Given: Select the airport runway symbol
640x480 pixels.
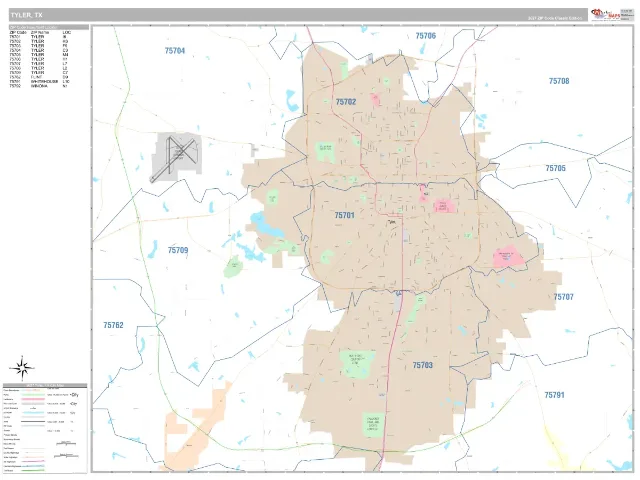Looking at the screenshot, I should [177, 156].
